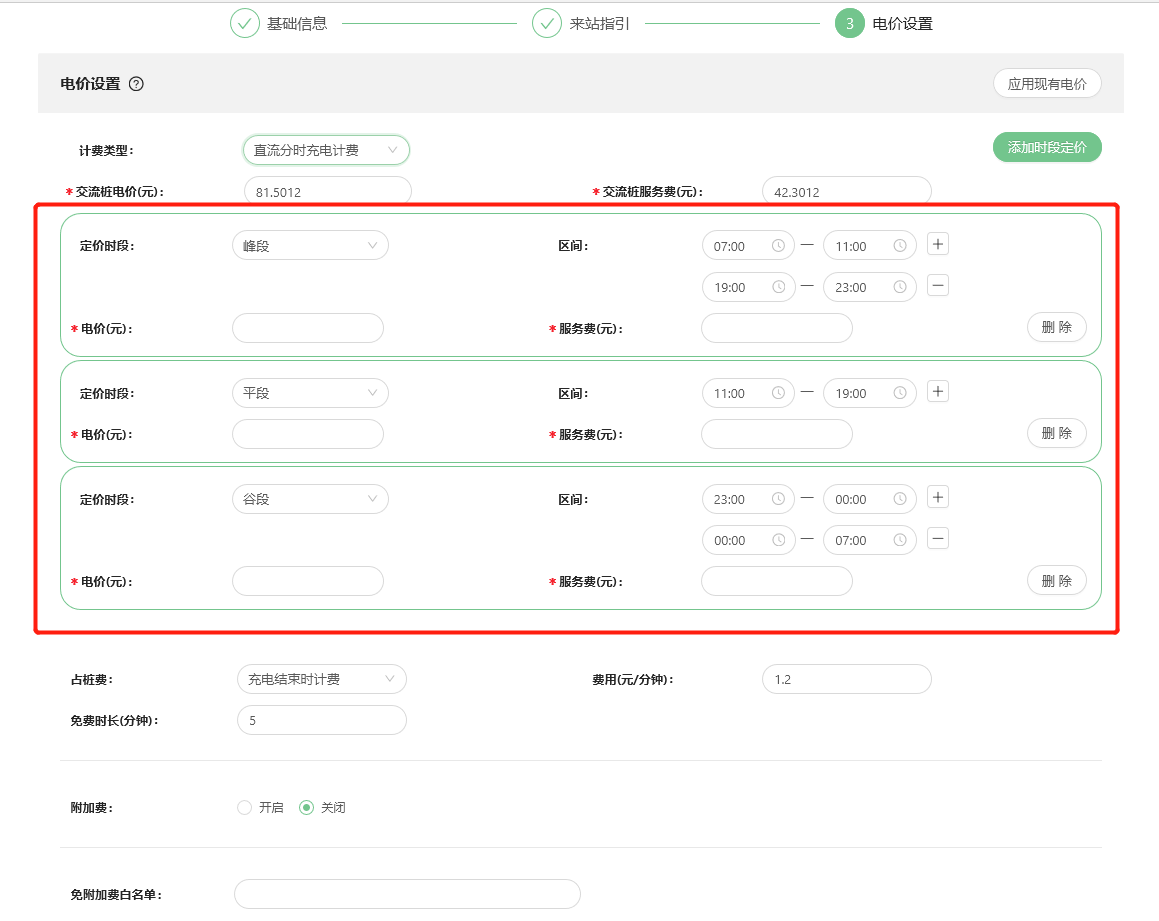Click plus icon in 平段 interval row
Image resolution: width=1159 pixels, height=921 pixels.
[937, 391]
